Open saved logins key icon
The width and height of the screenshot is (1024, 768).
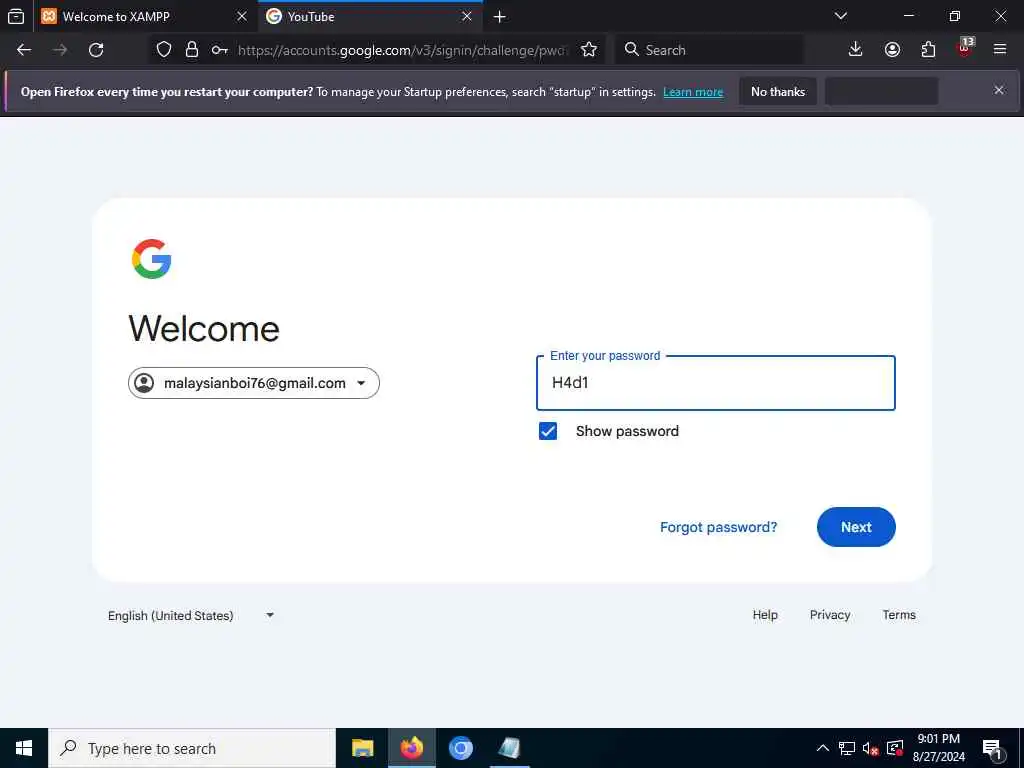click(x=219, y=50)
